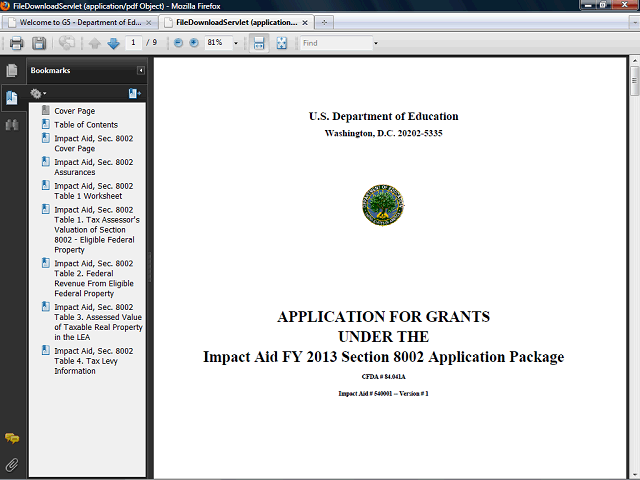Click the zoom out minus button
640x480 pixels.
pyautogui.click(x=178, y=43)
